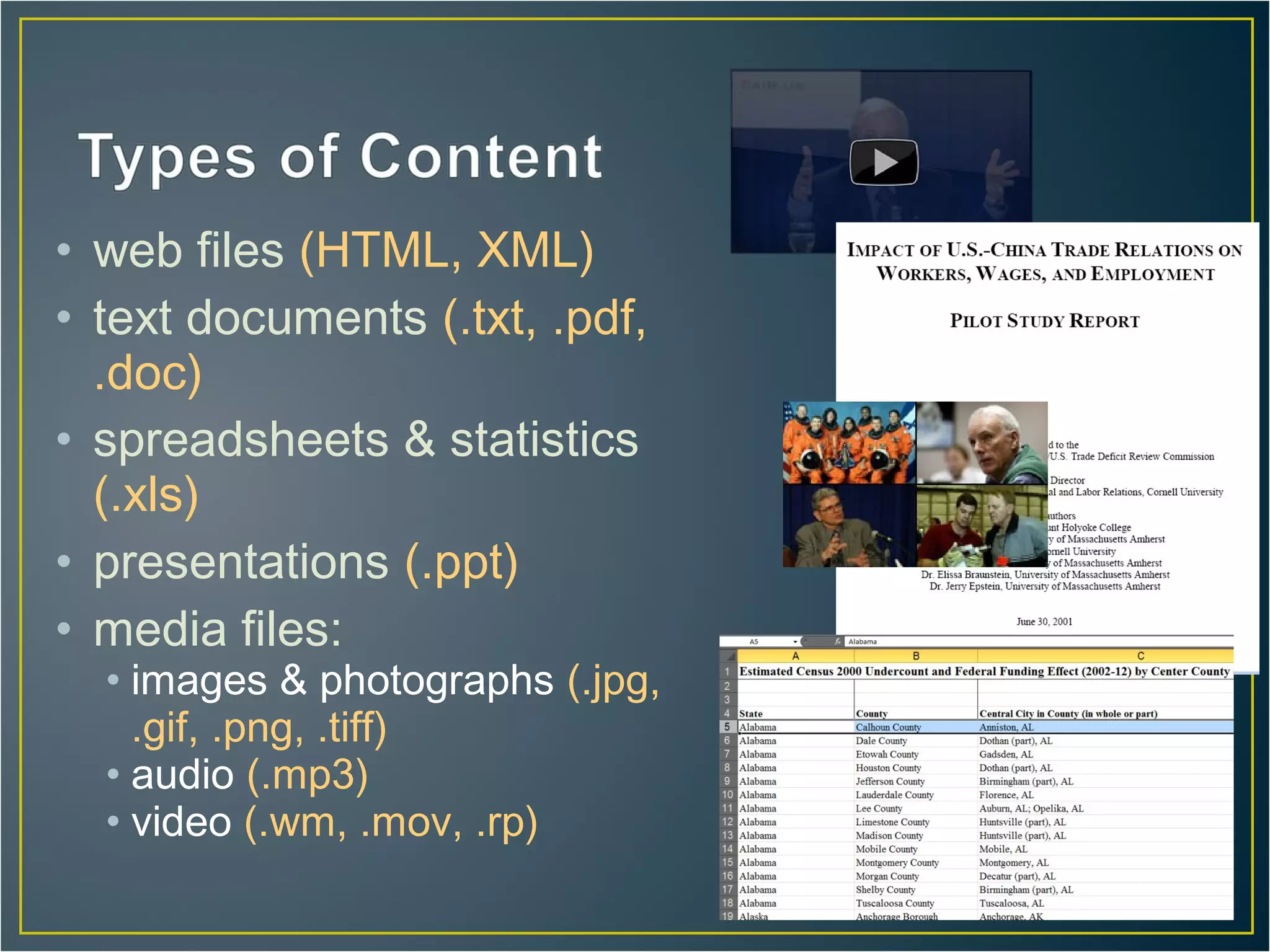Click the 'Lee County' cell
Screen dimensions: 1270x952
coord(916,809)
